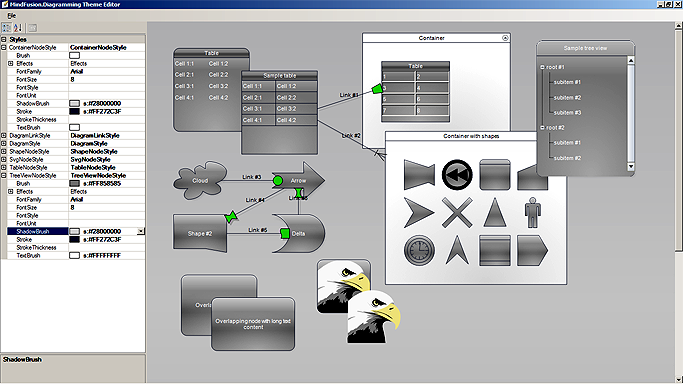Select the X cross shape
683x384 pixels.
(x=457, y=212)
